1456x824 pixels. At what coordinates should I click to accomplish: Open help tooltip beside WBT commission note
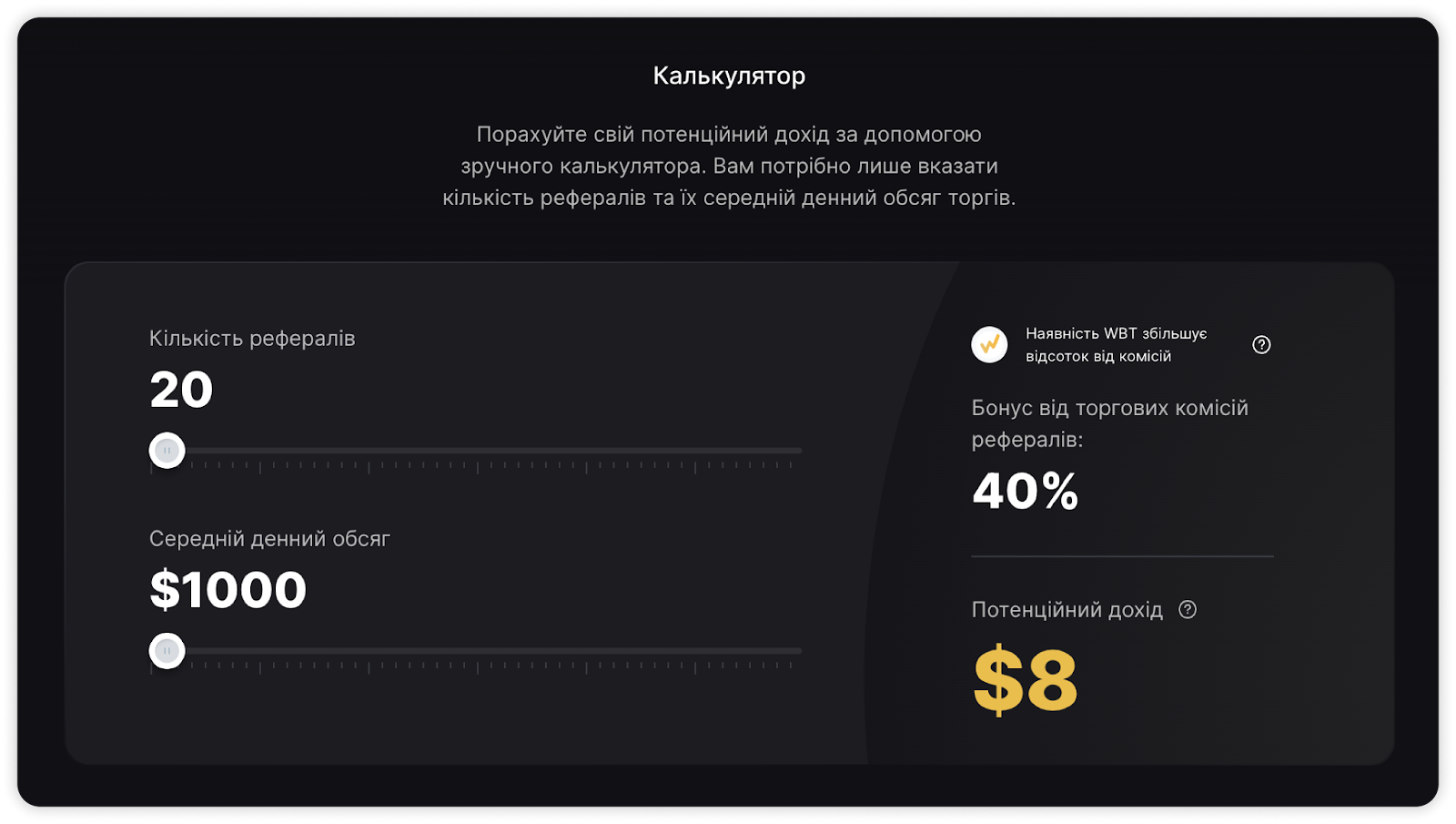pos(1261,345)
